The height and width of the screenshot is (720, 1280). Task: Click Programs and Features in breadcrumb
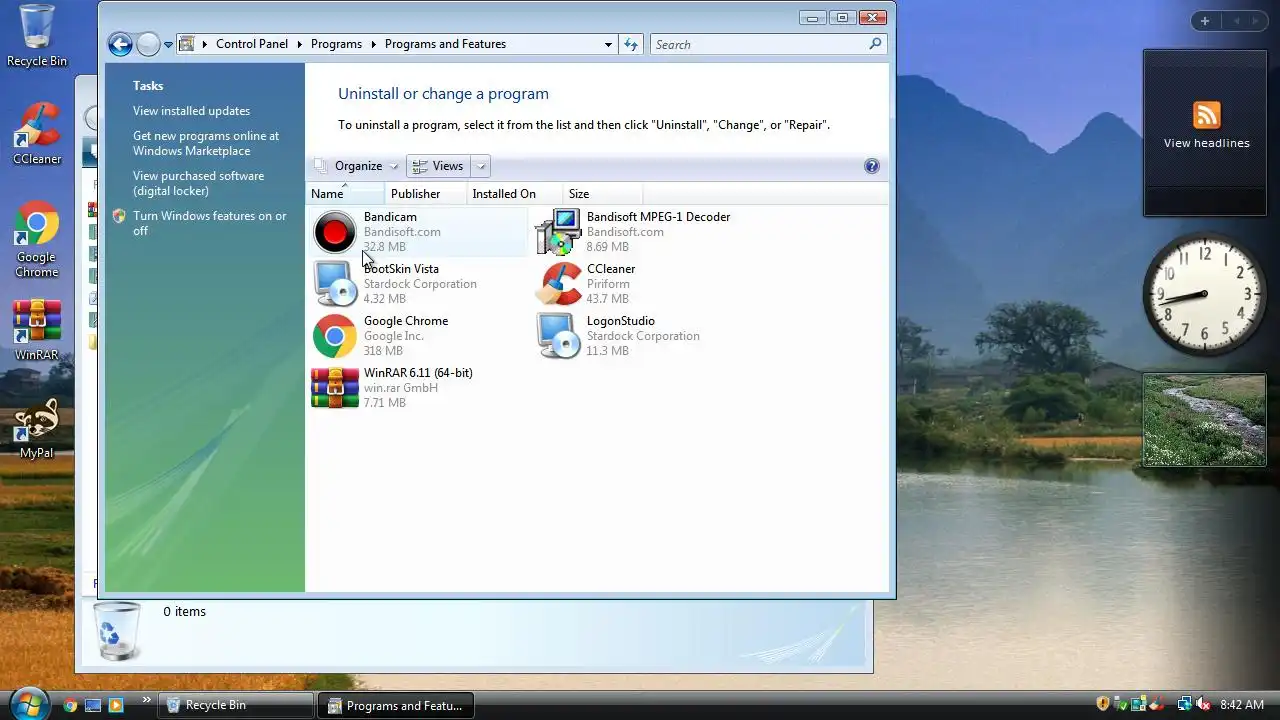(x=445, y=44)
